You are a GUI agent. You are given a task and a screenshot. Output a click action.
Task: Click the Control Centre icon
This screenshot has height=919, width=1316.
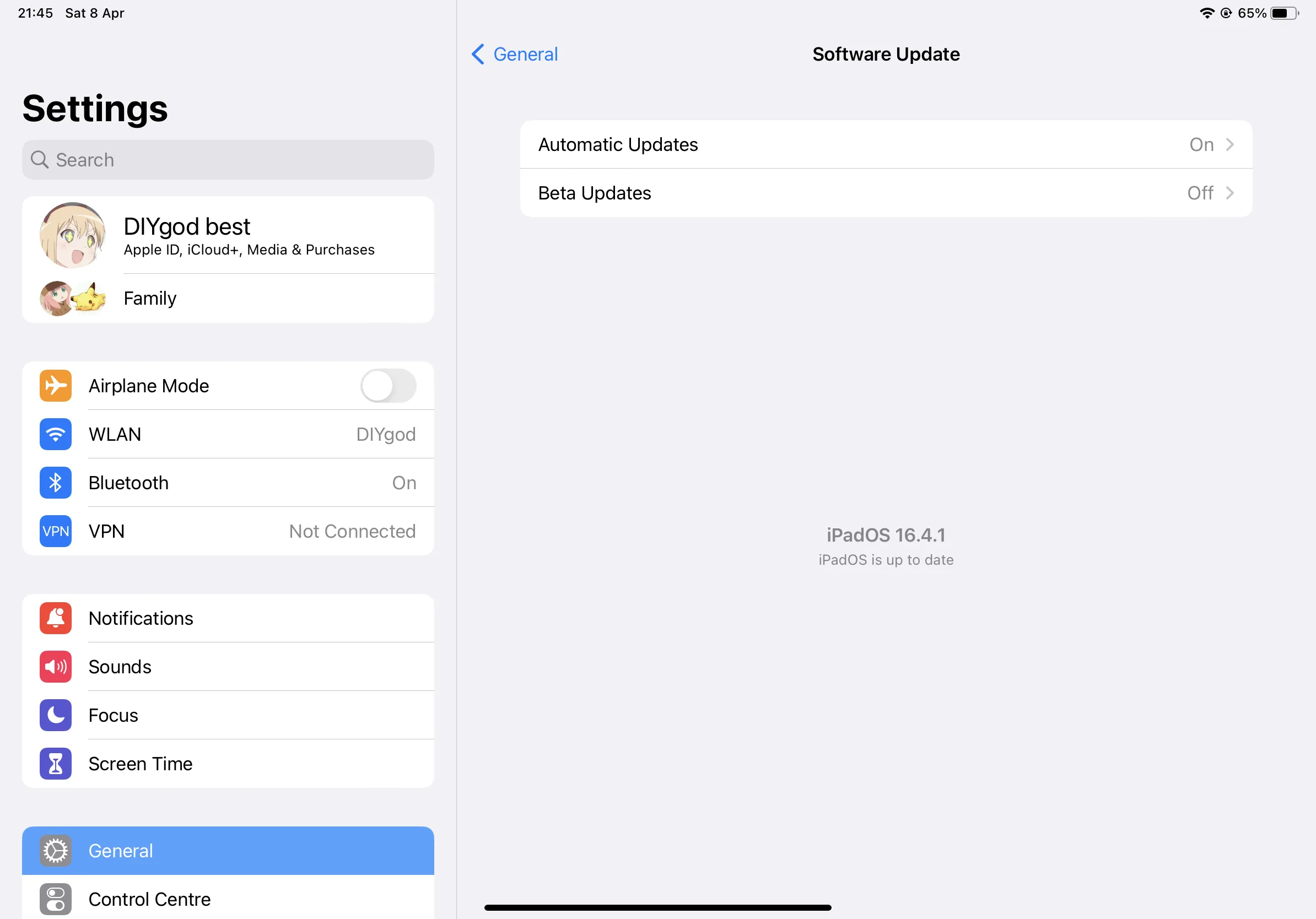coord(56,899)
